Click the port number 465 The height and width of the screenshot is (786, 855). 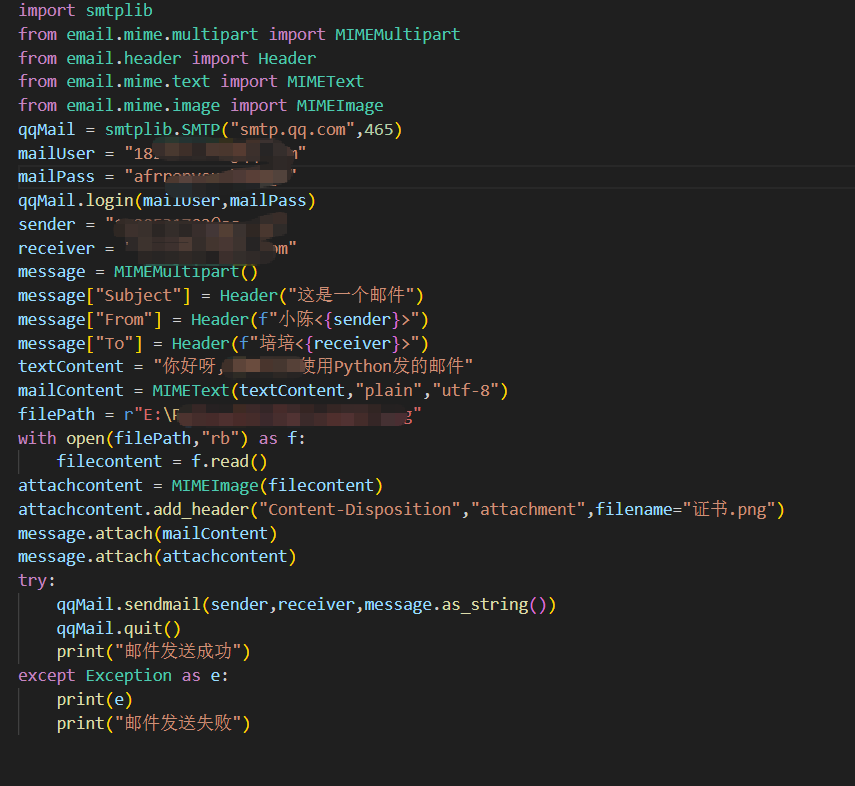tap(378, 130)
